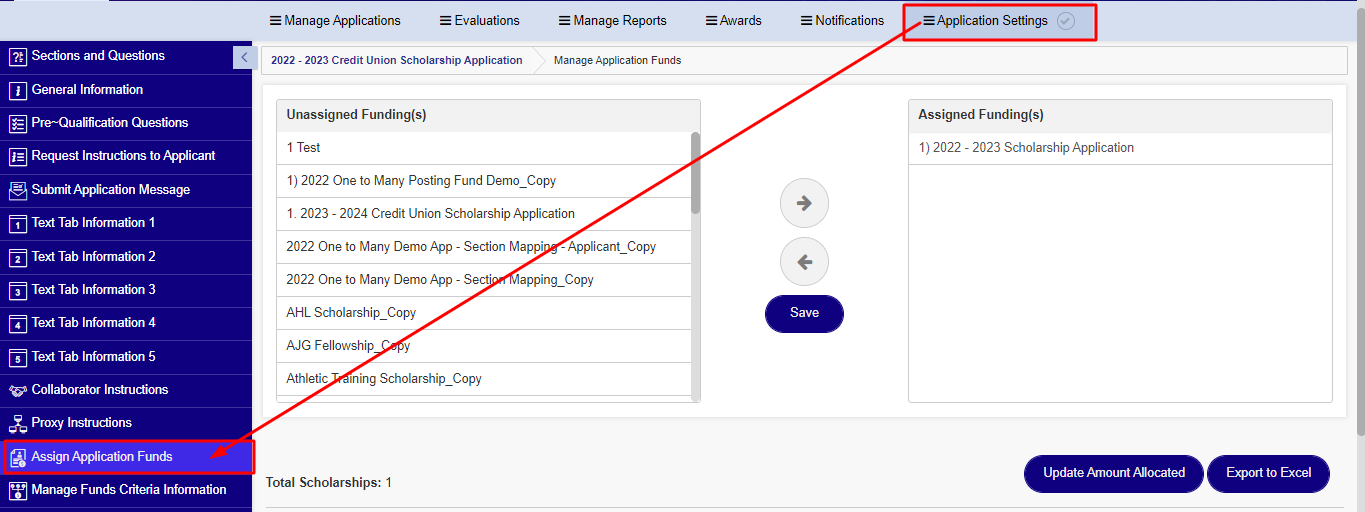This screenshot has height=512, width=1365.
Task: Click the right arrow to assign funding
Action: pos(804,203)
